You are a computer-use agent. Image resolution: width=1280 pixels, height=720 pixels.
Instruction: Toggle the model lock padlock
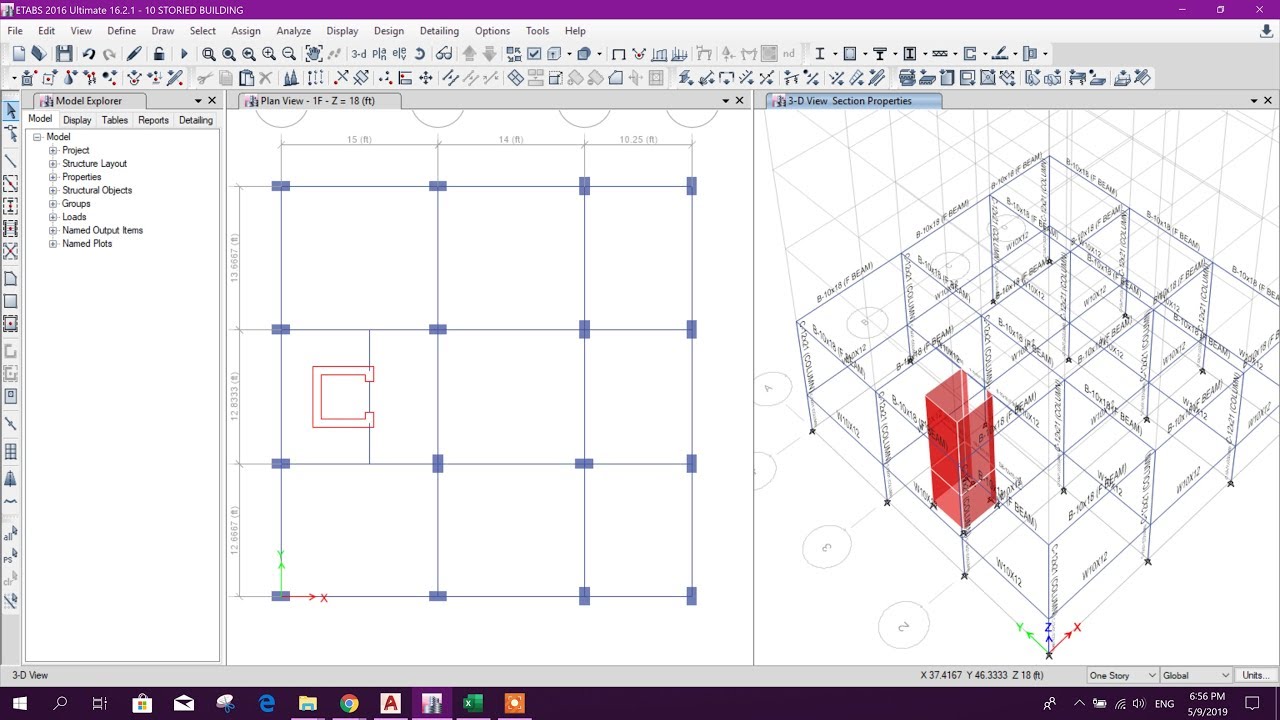pyautogui.click(x=159, y=52)
